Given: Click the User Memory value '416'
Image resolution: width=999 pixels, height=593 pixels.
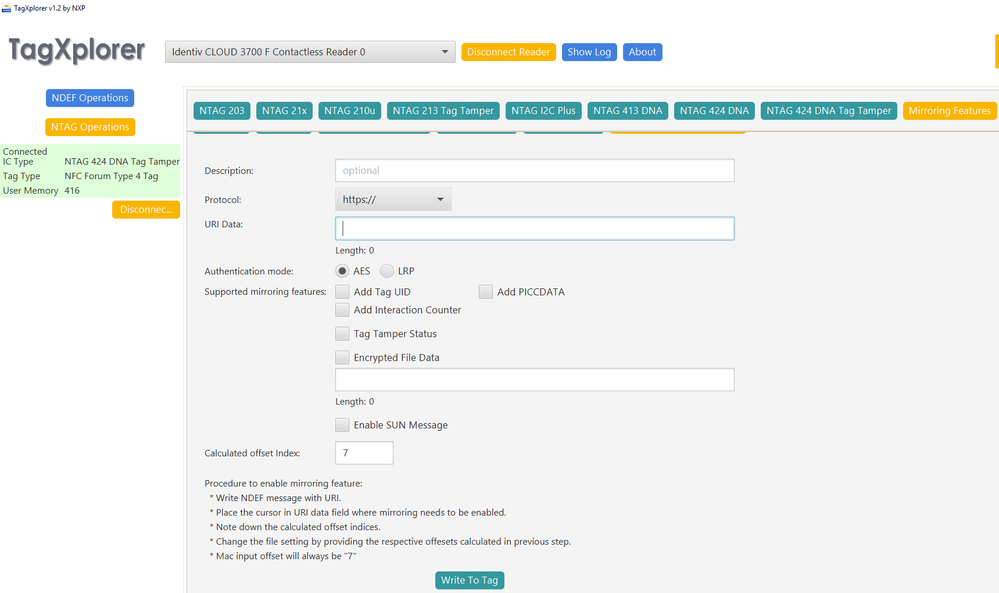Looking at the screenshot, I should pyautogui.click(x=72, y=190).
